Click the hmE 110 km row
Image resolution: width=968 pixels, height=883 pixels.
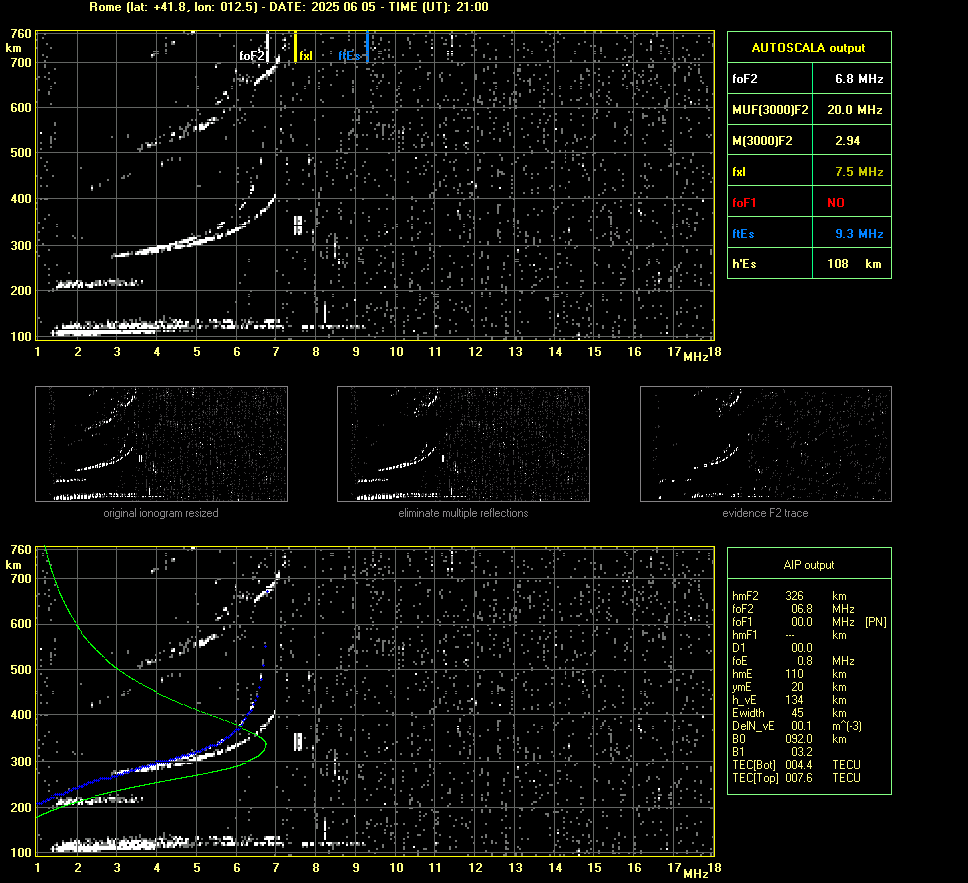(x=789, y=674)
